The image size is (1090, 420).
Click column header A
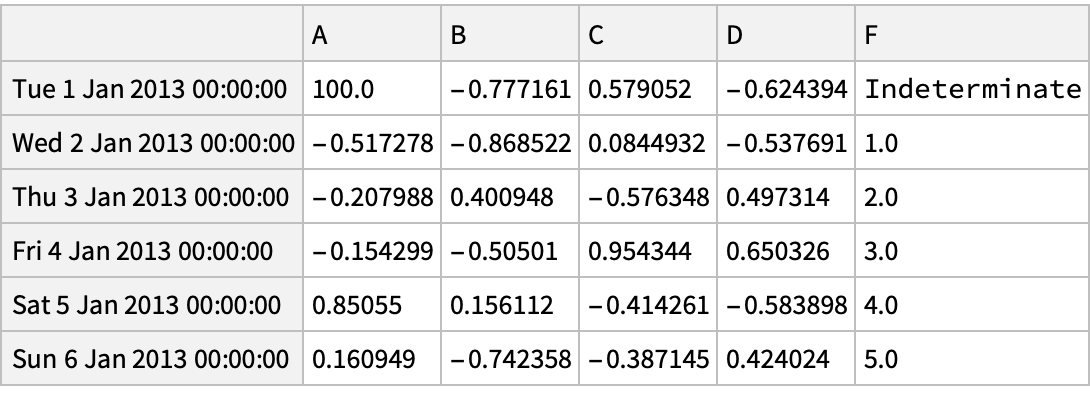coord(371,35)
